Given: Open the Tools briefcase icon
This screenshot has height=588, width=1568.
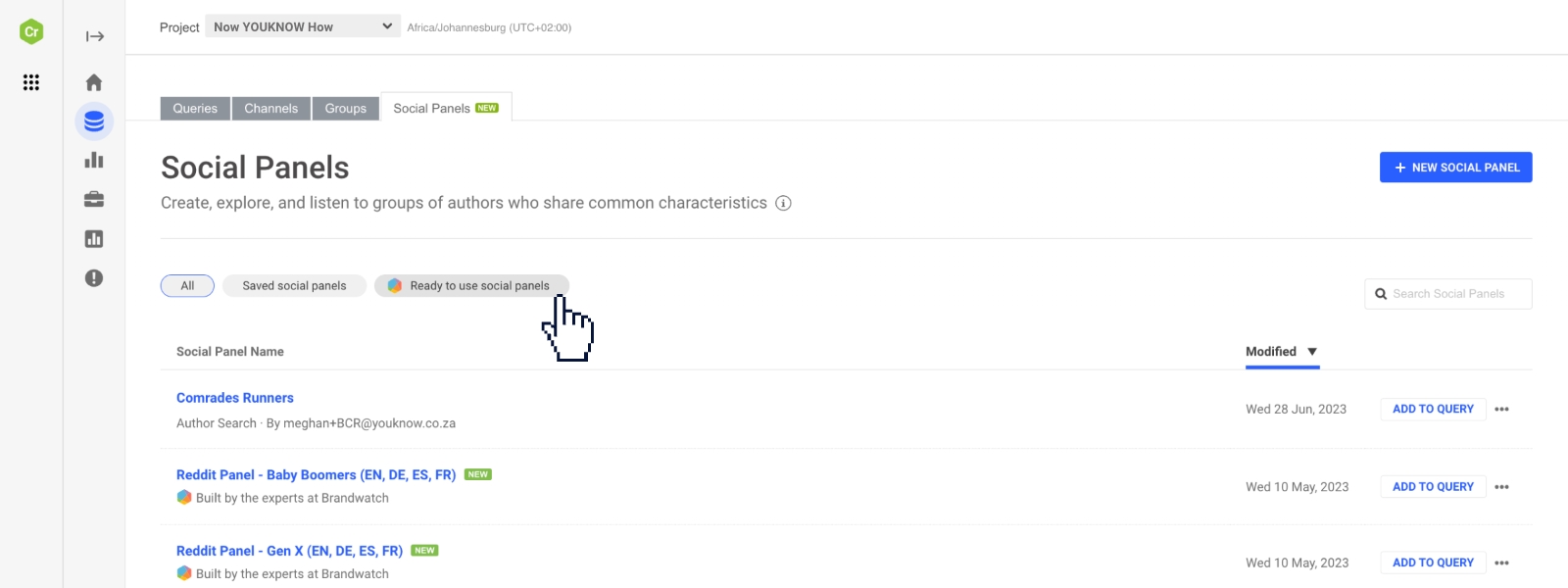Looking at the screenshot, I should (94, 199).
